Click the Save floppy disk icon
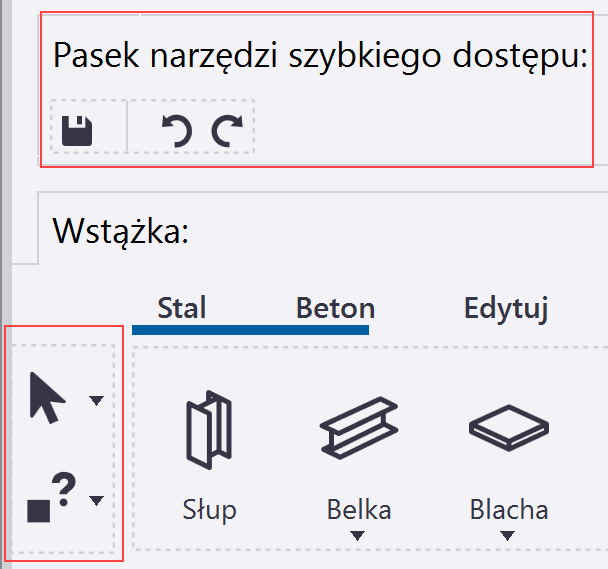The height and width of the screenshot is (569, 608). click(77, 131)
